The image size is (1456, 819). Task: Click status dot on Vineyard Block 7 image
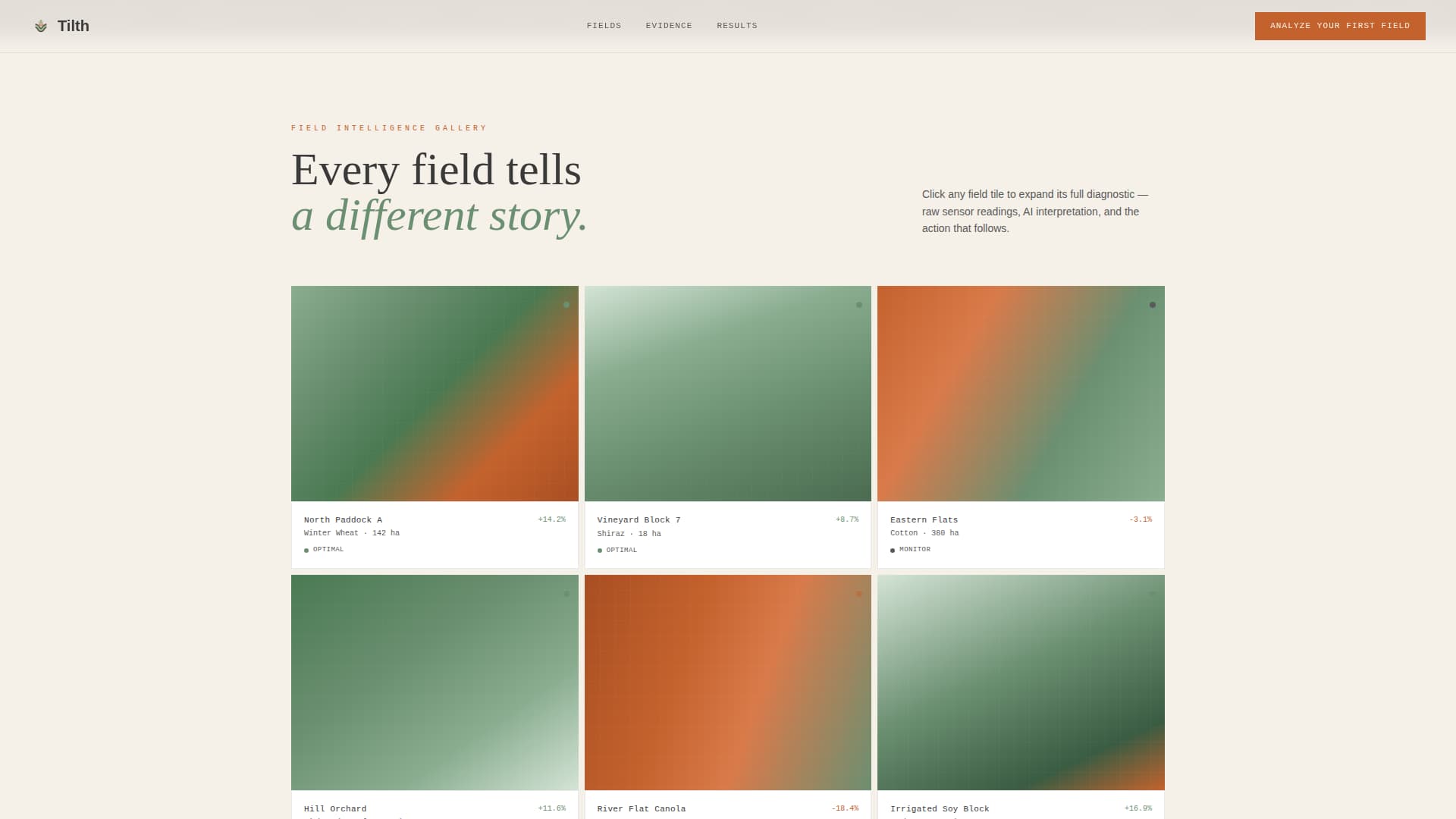pyautogui.click(x=859, y=305)
